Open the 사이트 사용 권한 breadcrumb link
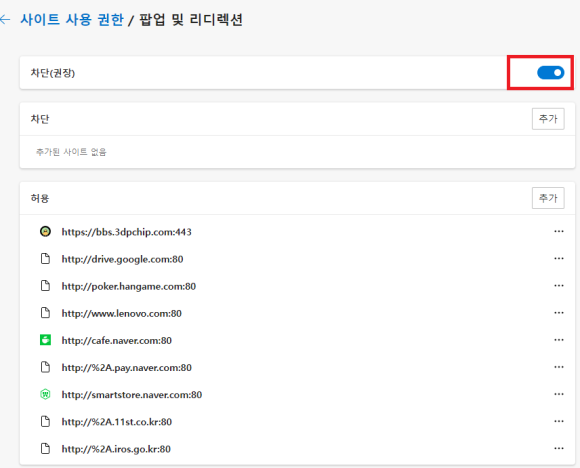 pyautogui.click(x=72, y=20)
